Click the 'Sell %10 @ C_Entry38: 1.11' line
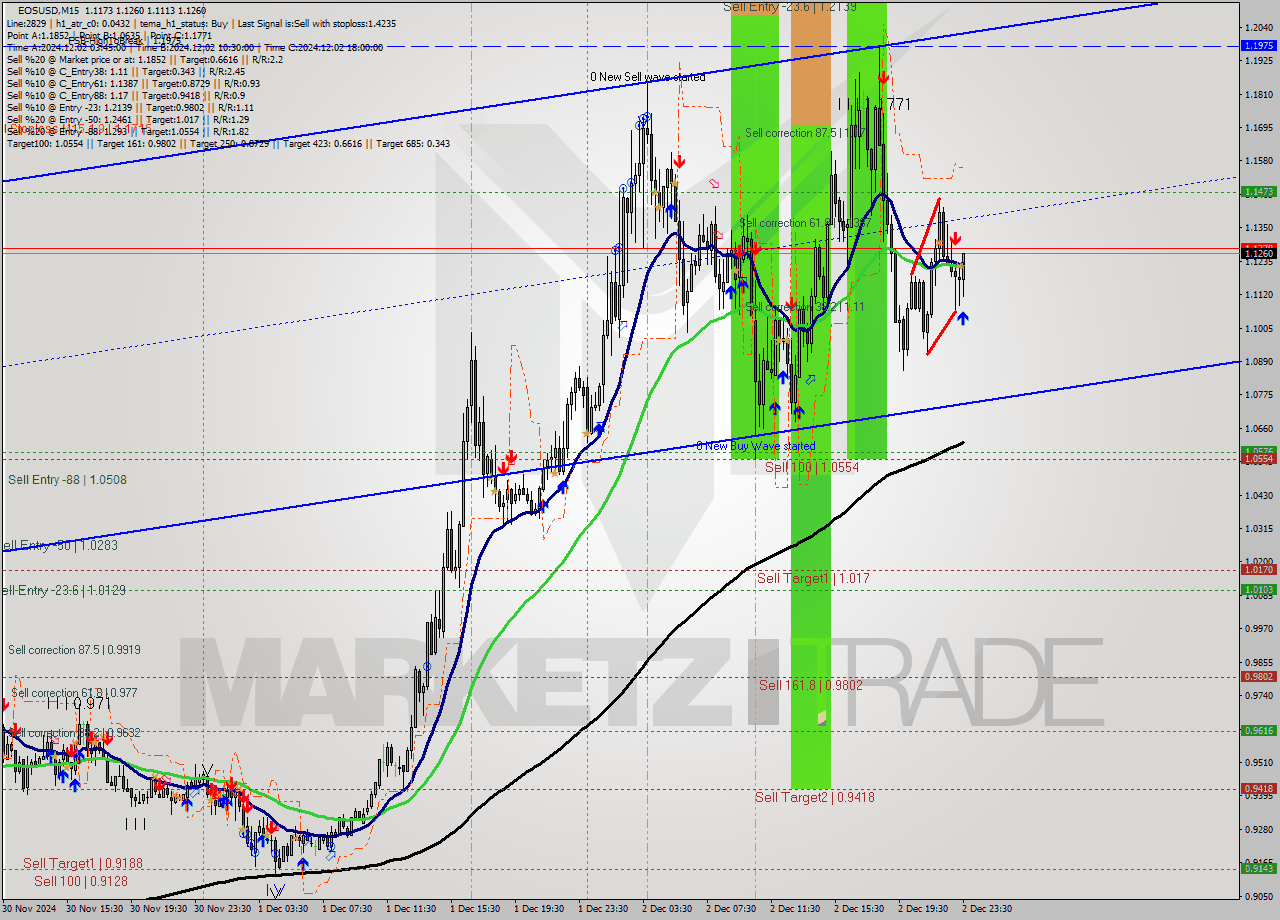Viewport: 1280px width, 920px height. [126, 71]
